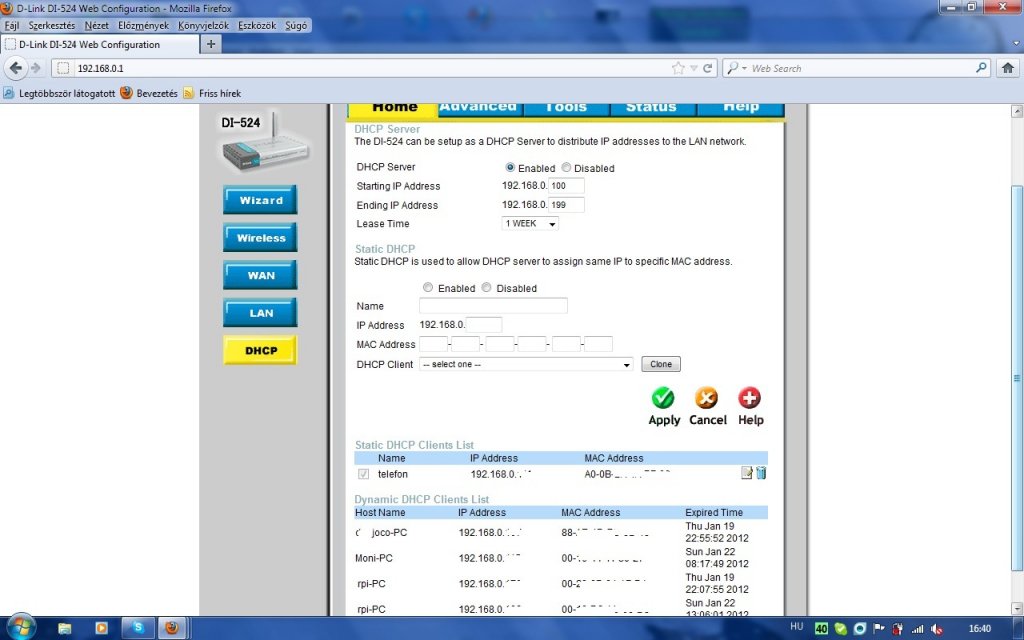Switch to the Help tab
The image size is (1024, 640).
741,109
